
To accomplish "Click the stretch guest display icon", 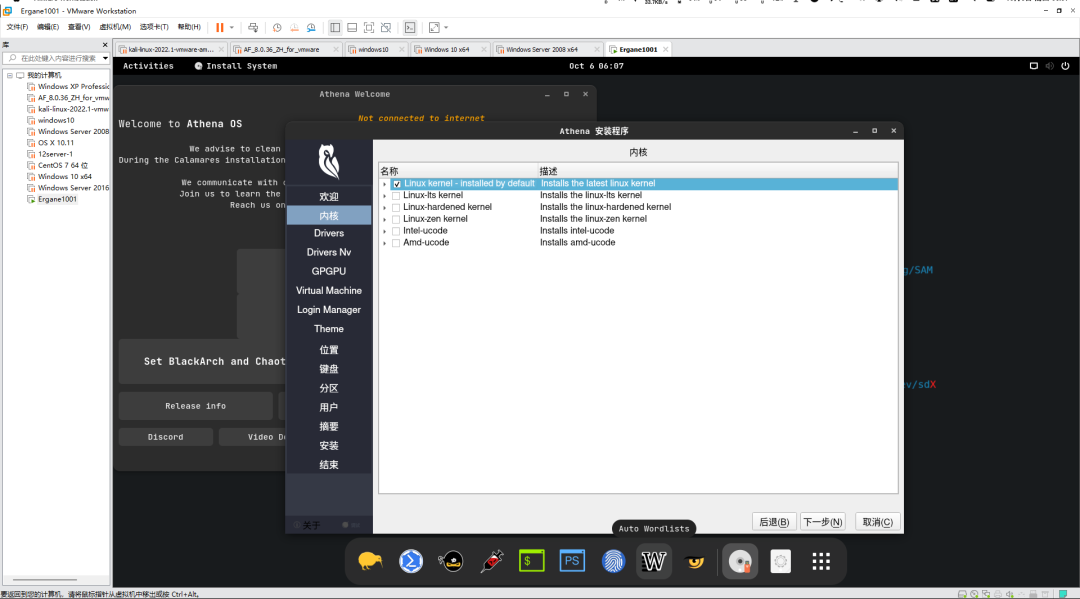I will (x=434, y=28).
